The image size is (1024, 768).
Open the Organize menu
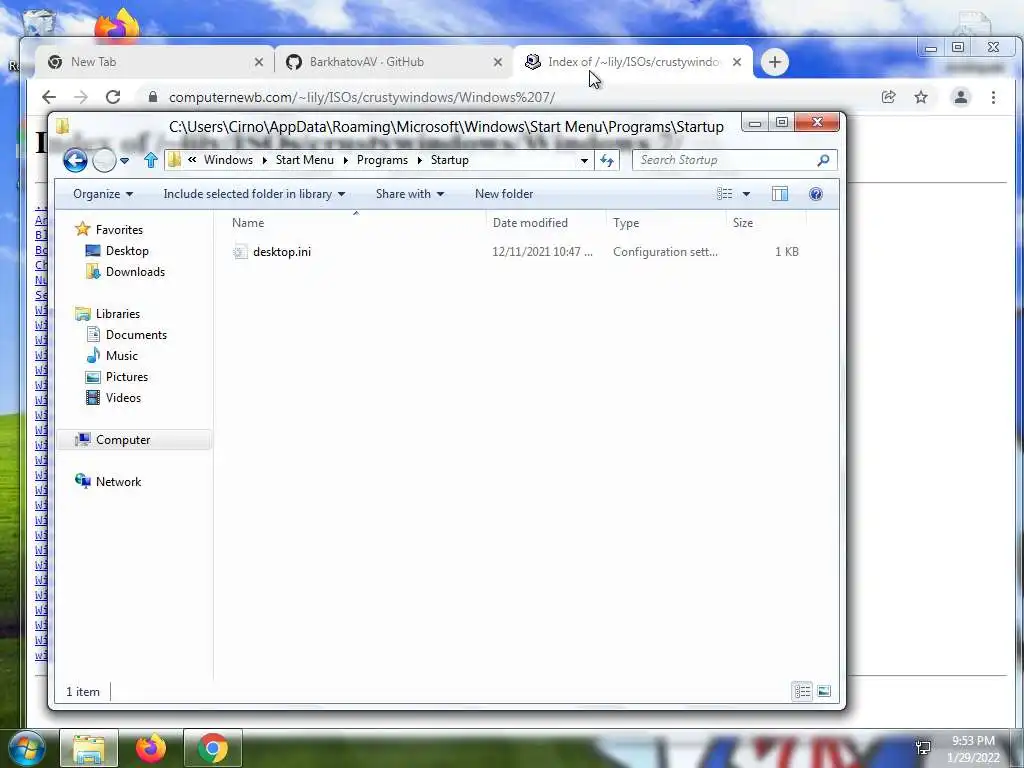tap(103, 194)
